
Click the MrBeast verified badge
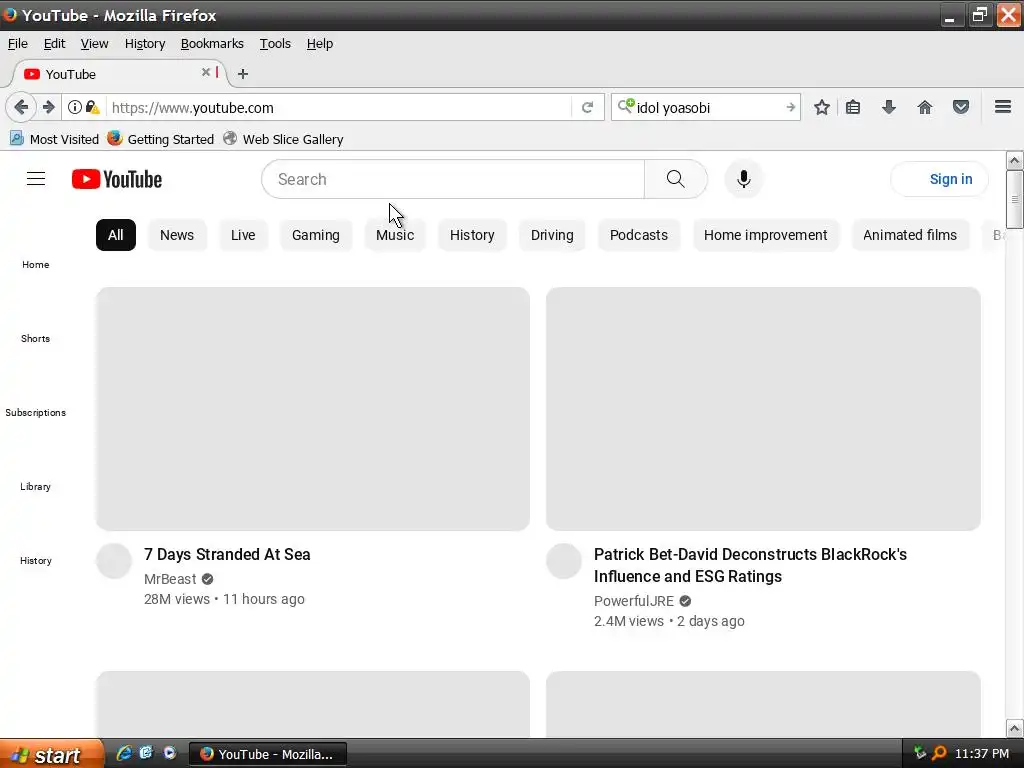(x=208, y=579)
